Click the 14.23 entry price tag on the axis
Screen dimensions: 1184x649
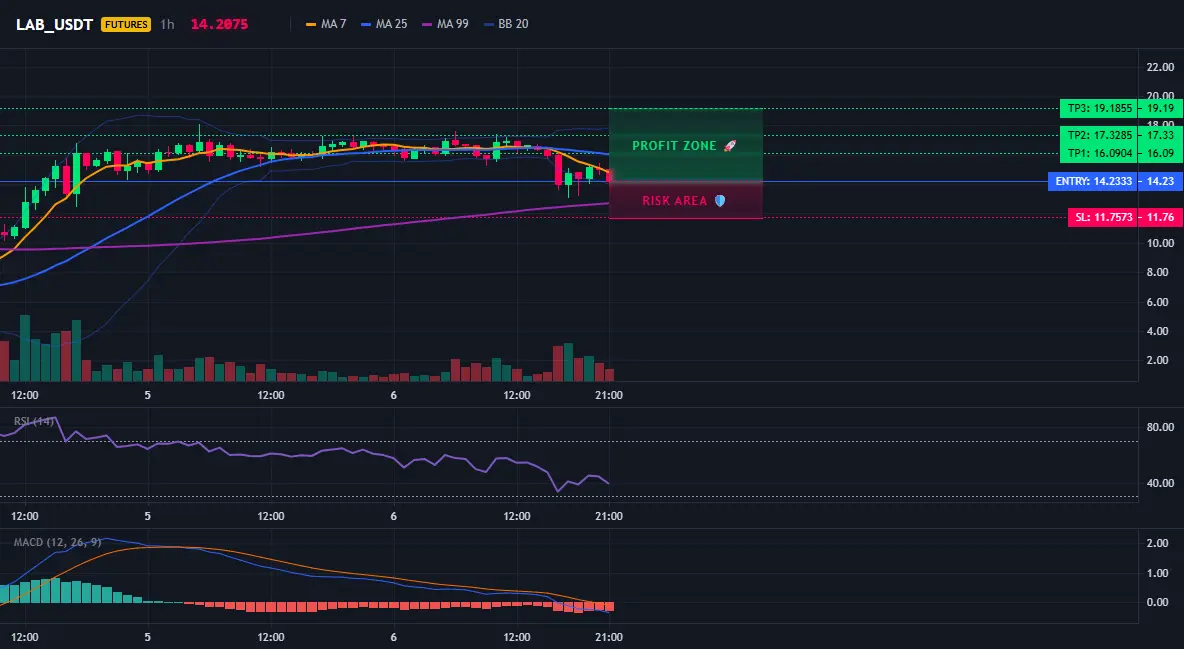point(1161,181)
